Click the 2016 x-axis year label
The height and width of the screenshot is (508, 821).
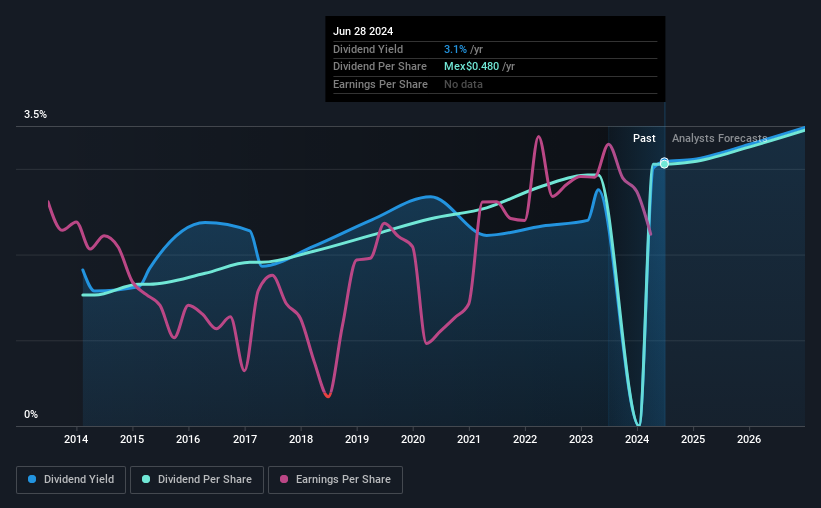[x=188, y=439]
